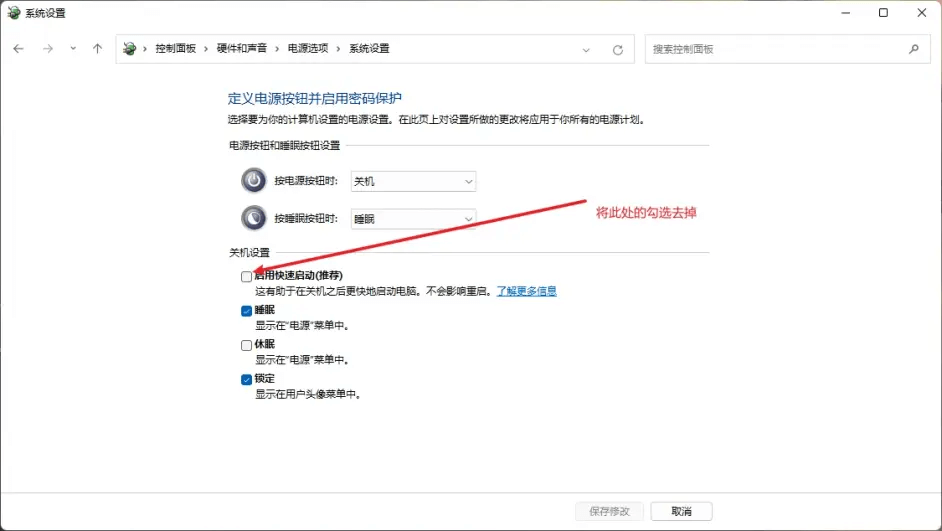Open the 按电源按钮时 dropdown
Image resolution: width=942 pixels, height=531 pixels.
coord(413,181)
